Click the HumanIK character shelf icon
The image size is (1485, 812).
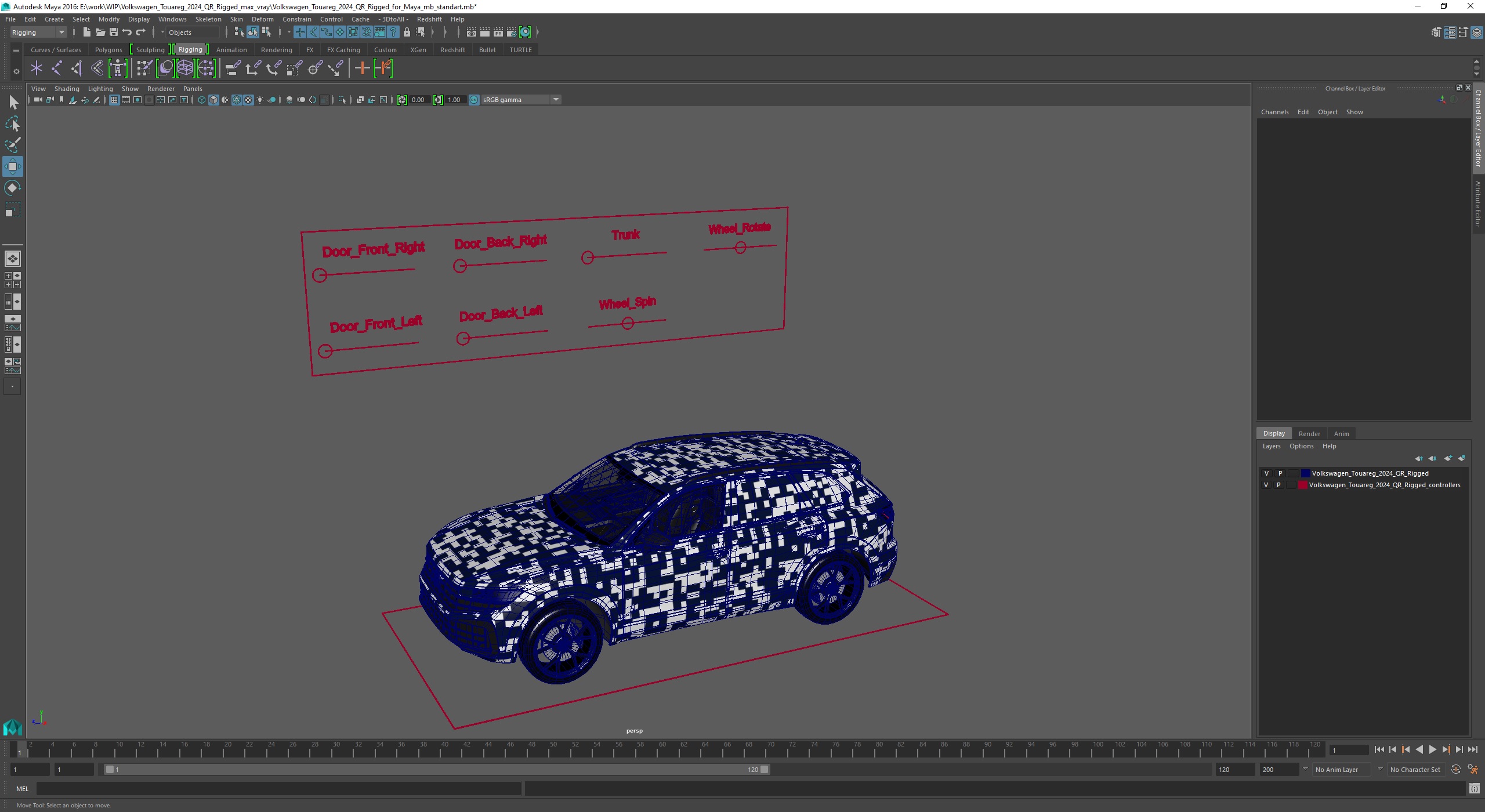[x=118, y=68]
